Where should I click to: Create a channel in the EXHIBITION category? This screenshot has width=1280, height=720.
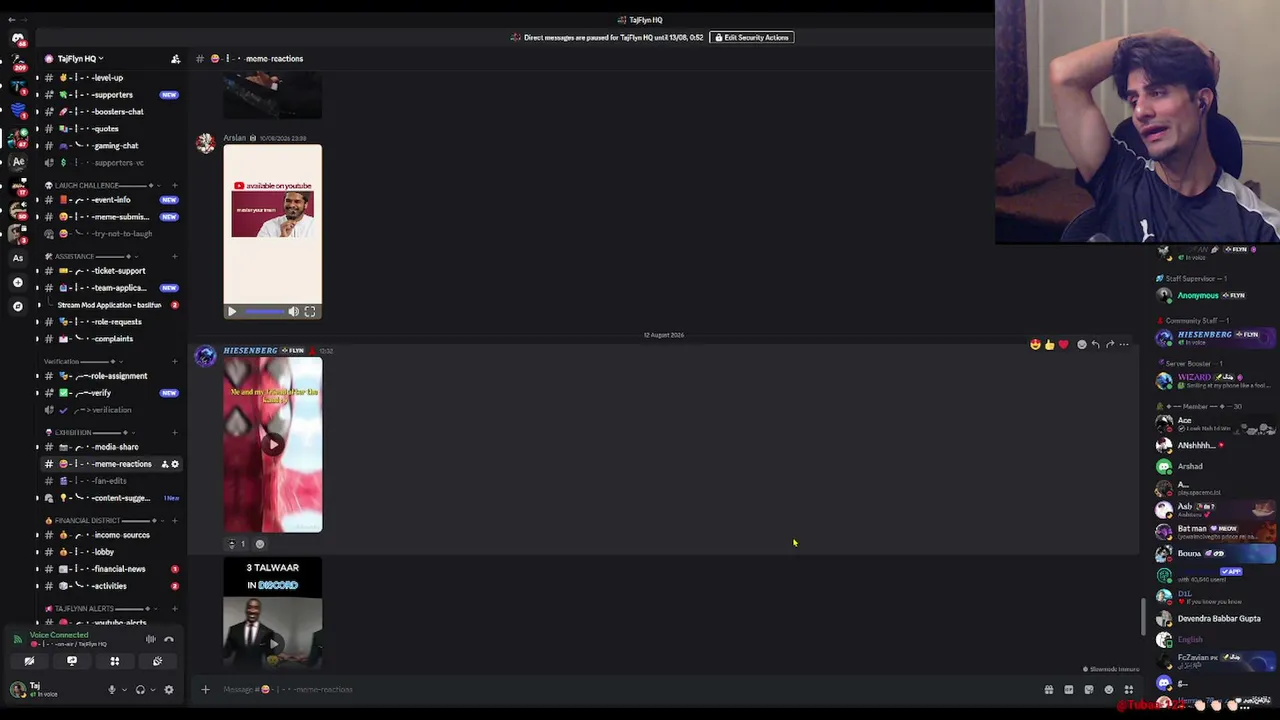tap(174, 433)
